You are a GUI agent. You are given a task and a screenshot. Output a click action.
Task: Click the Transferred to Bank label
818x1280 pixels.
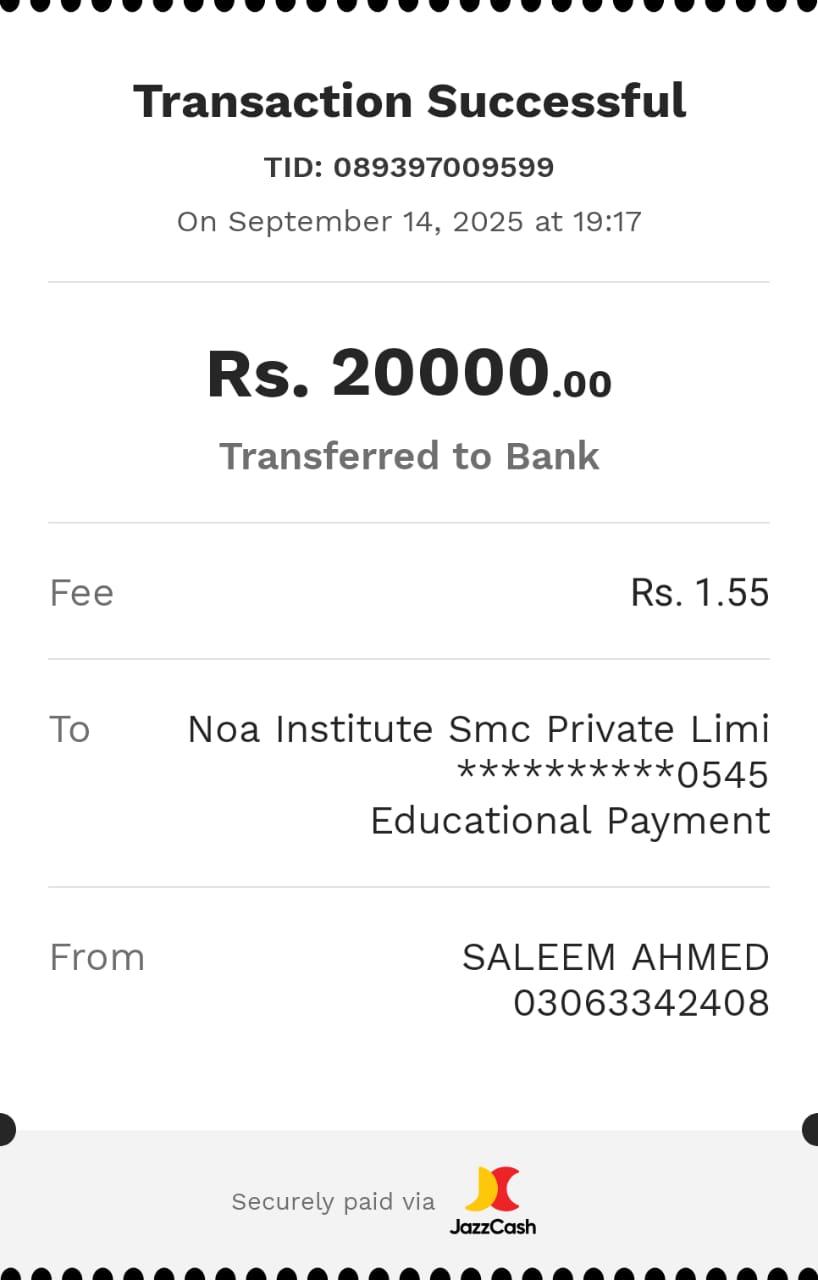pos(409,456)
